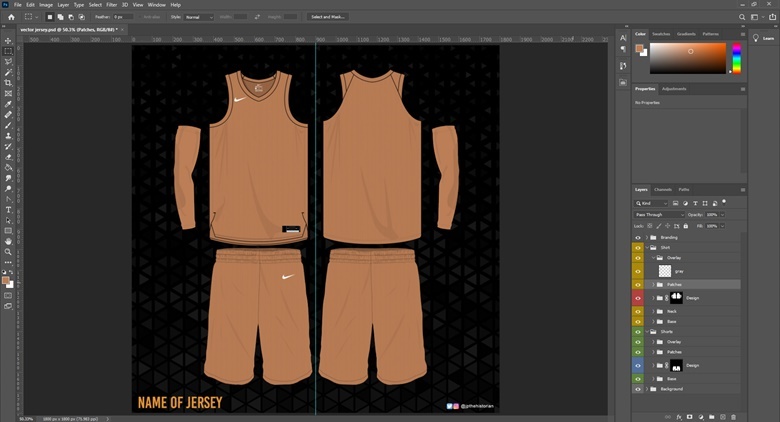Open the Style dropdown set to Normal
This screenshot has height=422, width=780.
click(x=198, y=17)
